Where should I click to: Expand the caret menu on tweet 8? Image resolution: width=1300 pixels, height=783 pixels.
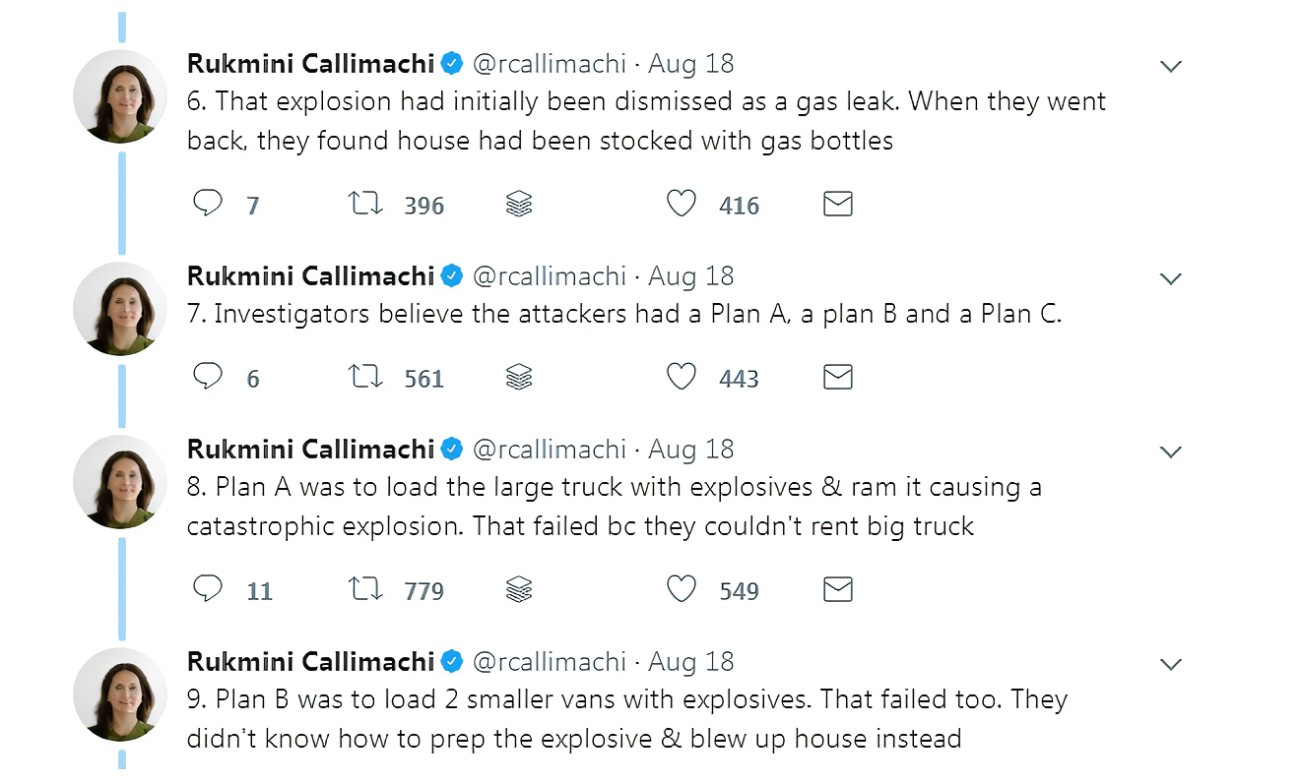pos(1170,452)
